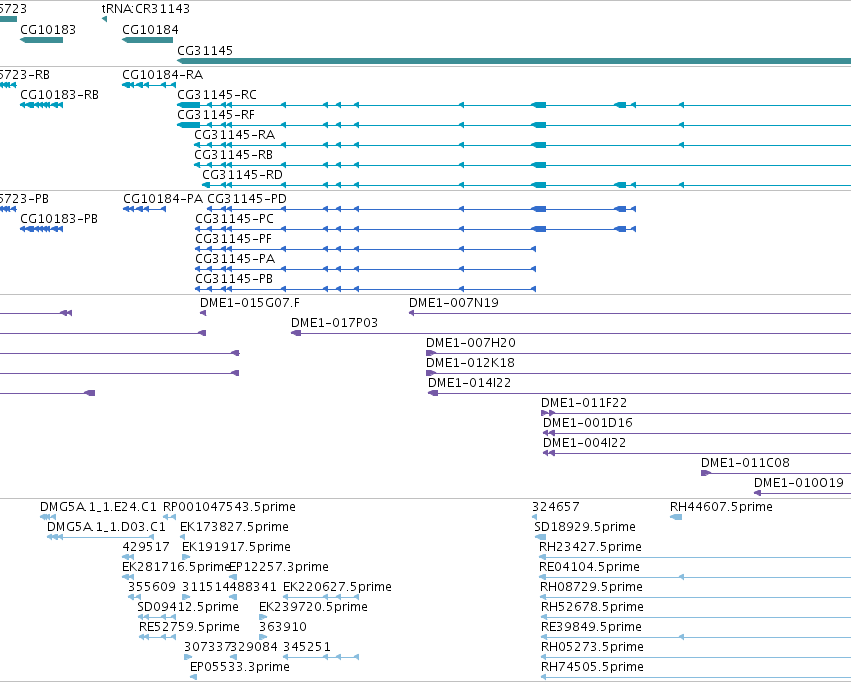Click EST RH44607.5prime
This screenshot has height=682, width=851.
click(721, 507)
